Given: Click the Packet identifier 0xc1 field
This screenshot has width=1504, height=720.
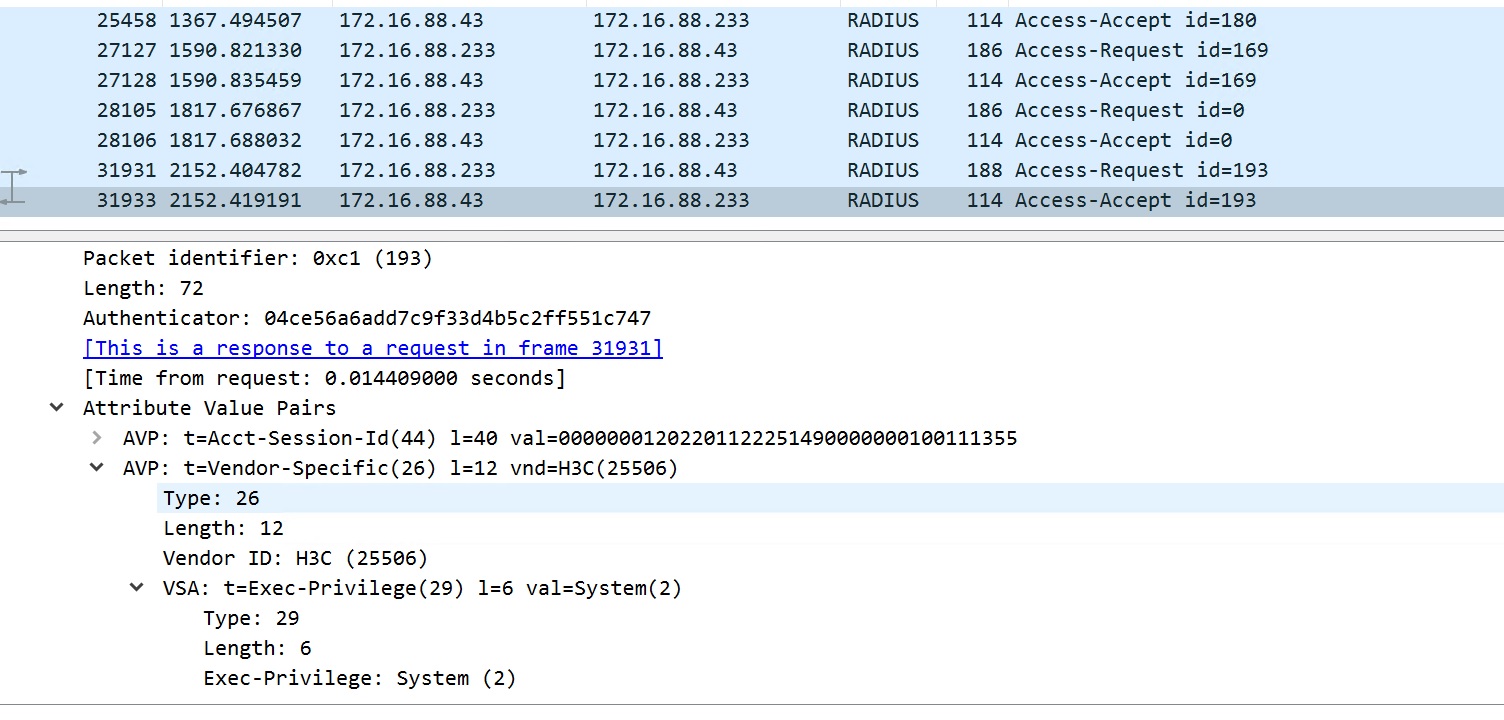Looking at the screenshot, I should (257, 258).
